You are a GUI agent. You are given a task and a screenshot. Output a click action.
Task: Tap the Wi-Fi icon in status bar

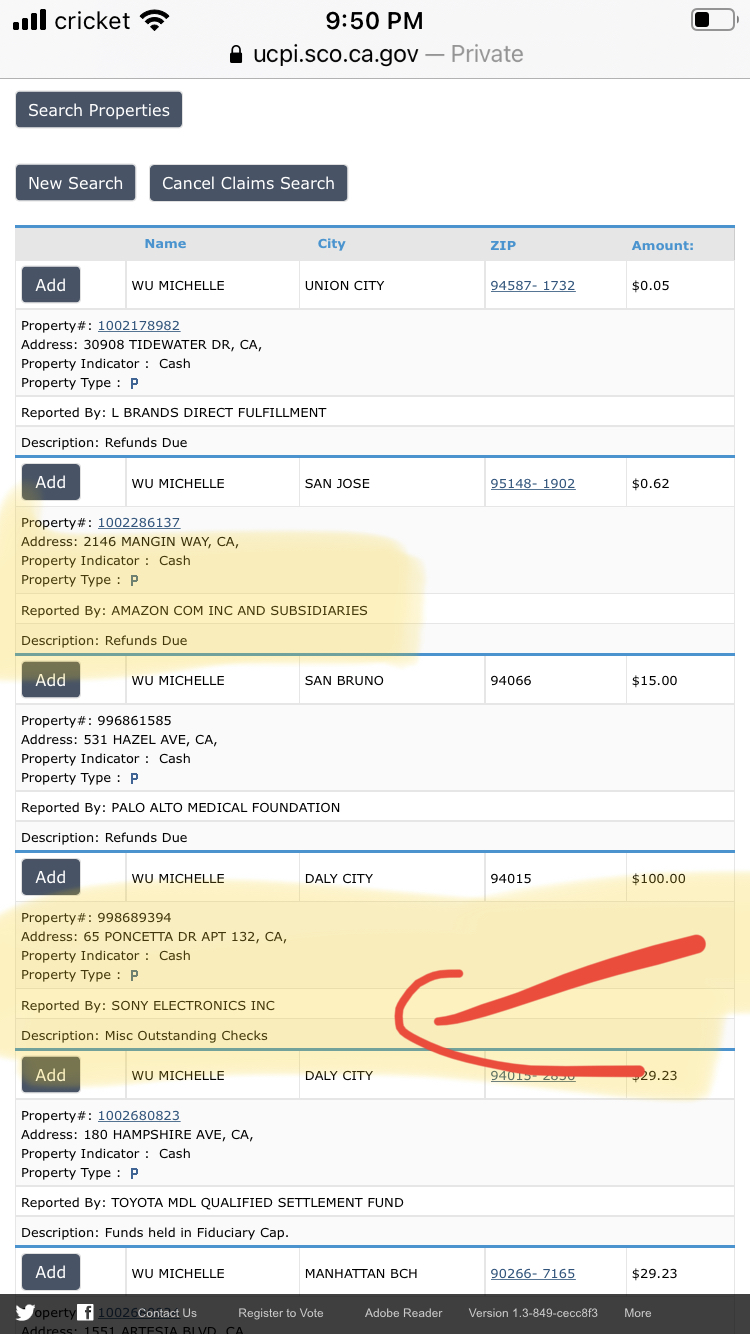point(154,20)
